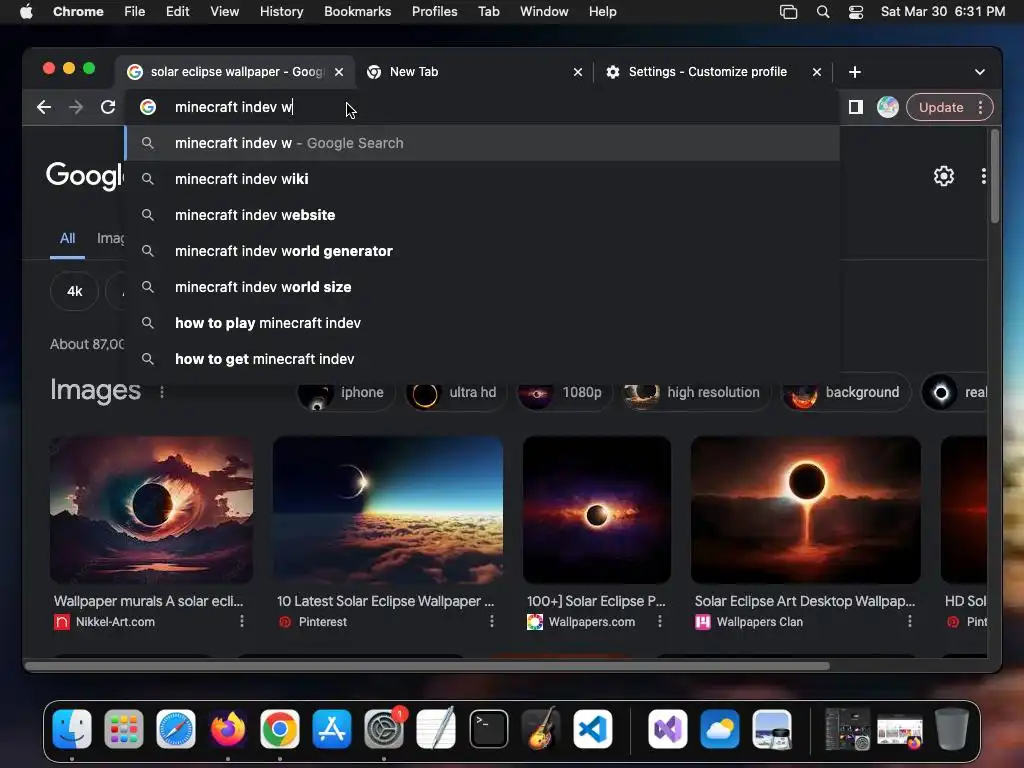Open the macOS Control Center icon
The image size is (1024, 768).
click(x=856, y=12)
